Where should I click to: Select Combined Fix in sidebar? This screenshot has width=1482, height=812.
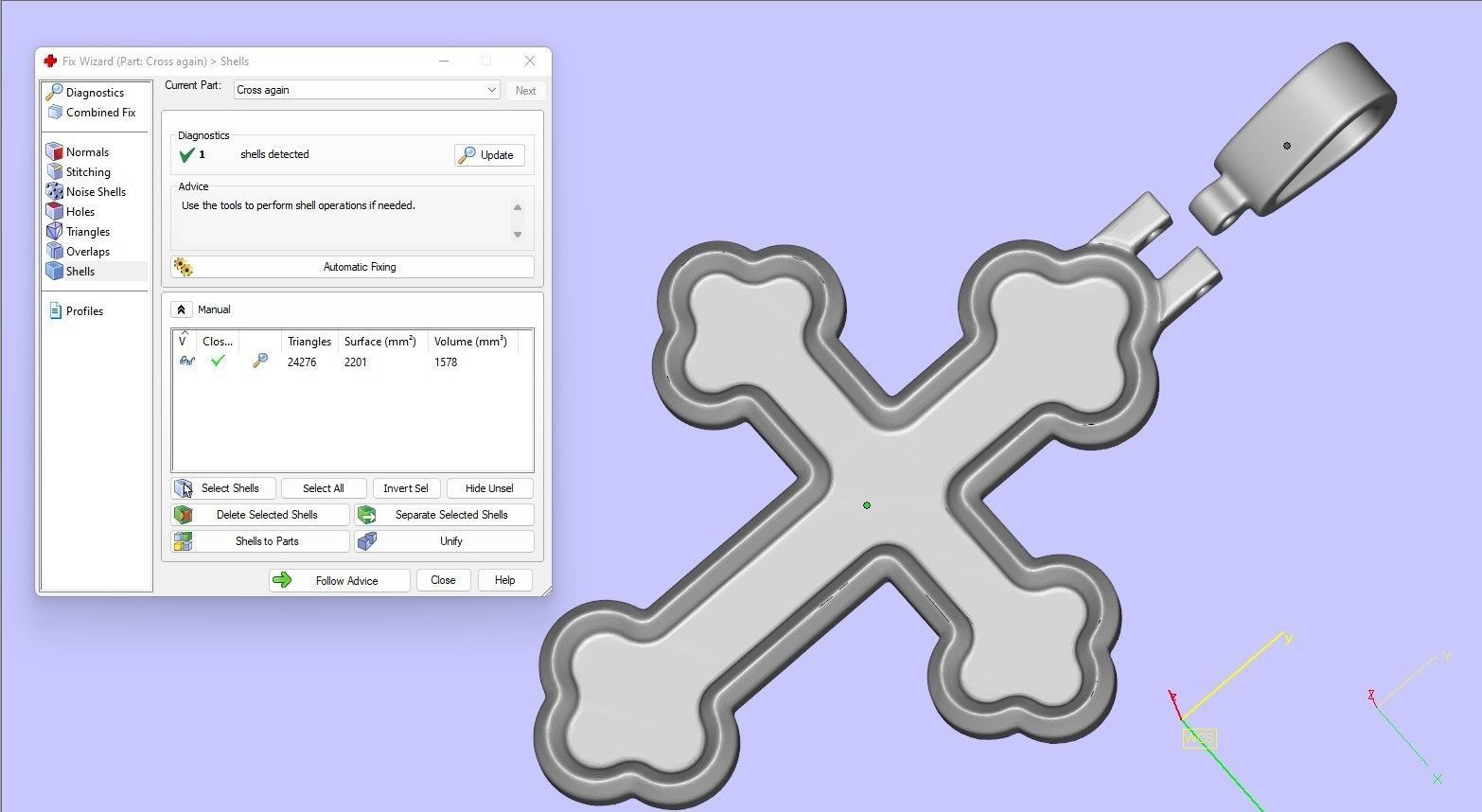(100, 113)
